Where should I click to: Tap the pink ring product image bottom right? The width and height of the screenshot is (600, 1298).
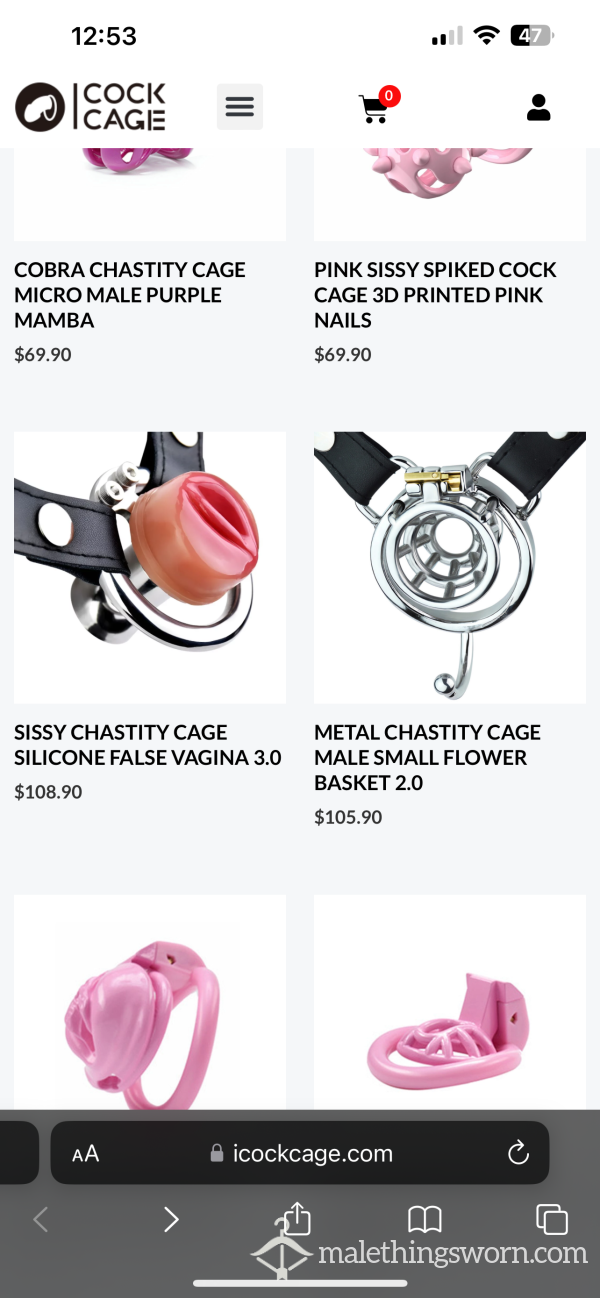pos(450,1002)
